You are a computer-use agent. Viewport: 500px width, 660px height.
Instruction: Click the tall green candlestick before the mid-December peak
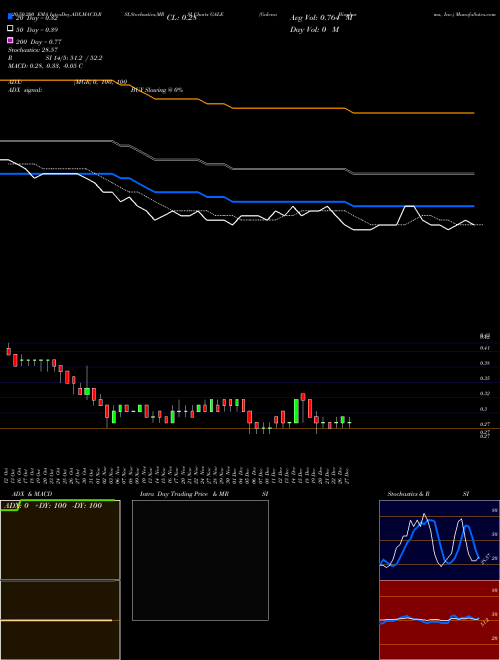pos(296,411)
